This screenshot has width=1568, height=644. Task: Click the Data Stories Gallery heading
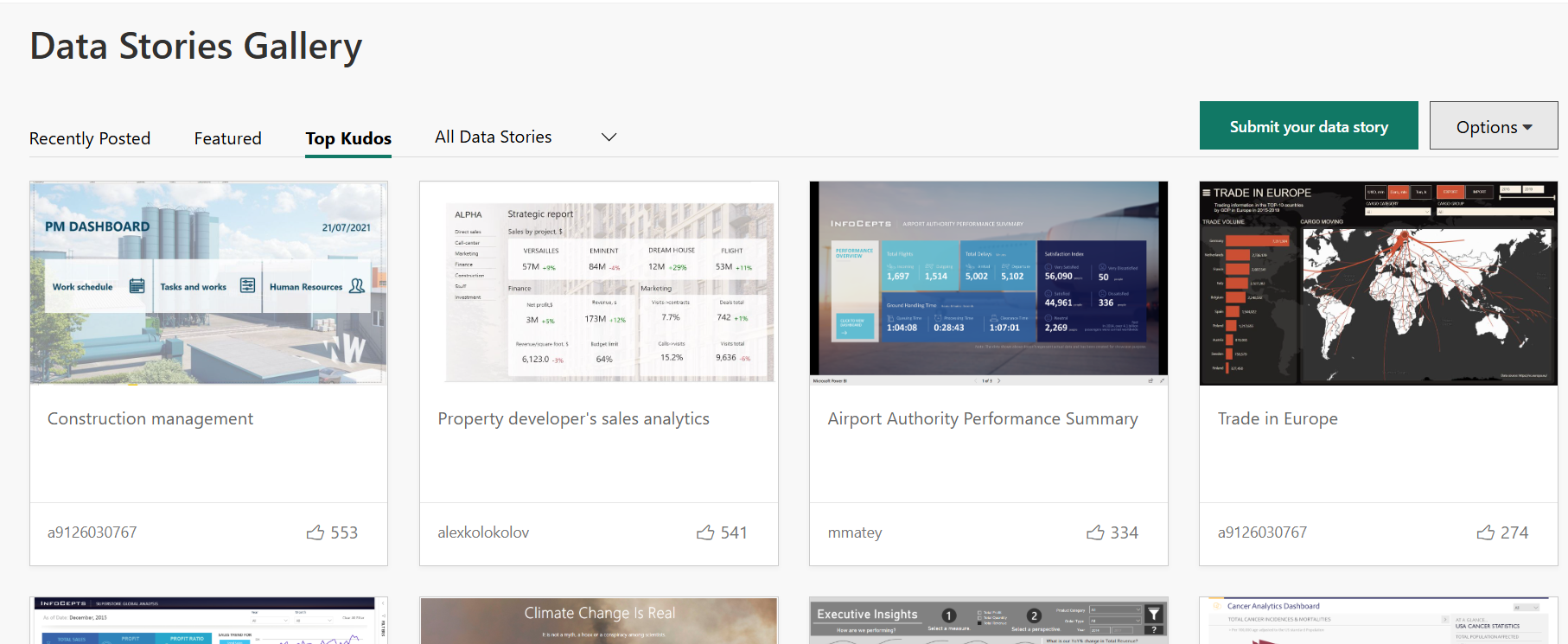coord(196,47)
